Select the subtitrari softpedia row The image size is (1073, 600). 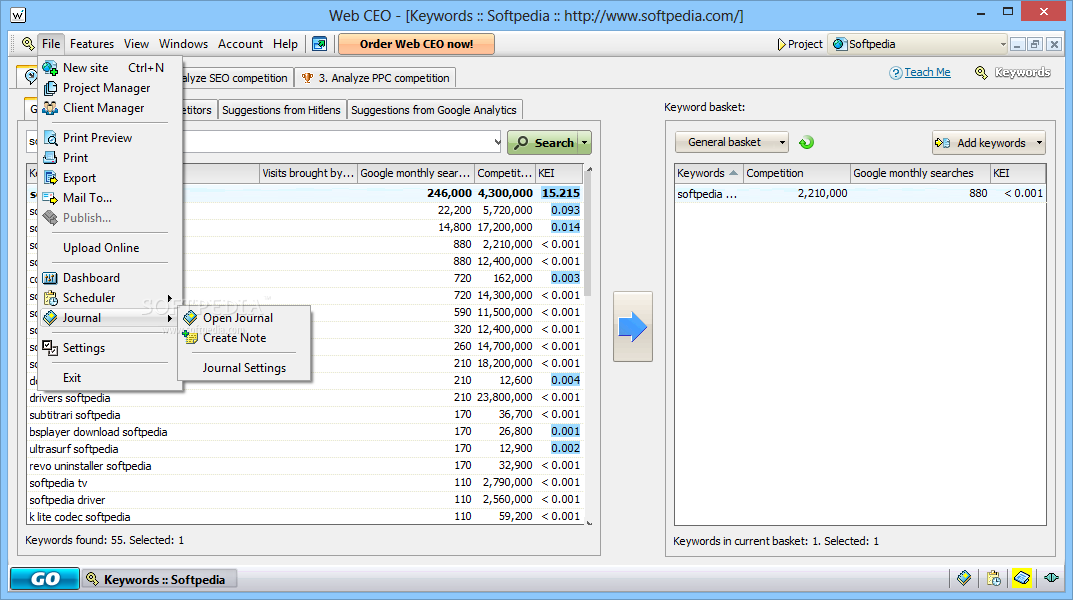pyautogui.click(x=305, y=415)
